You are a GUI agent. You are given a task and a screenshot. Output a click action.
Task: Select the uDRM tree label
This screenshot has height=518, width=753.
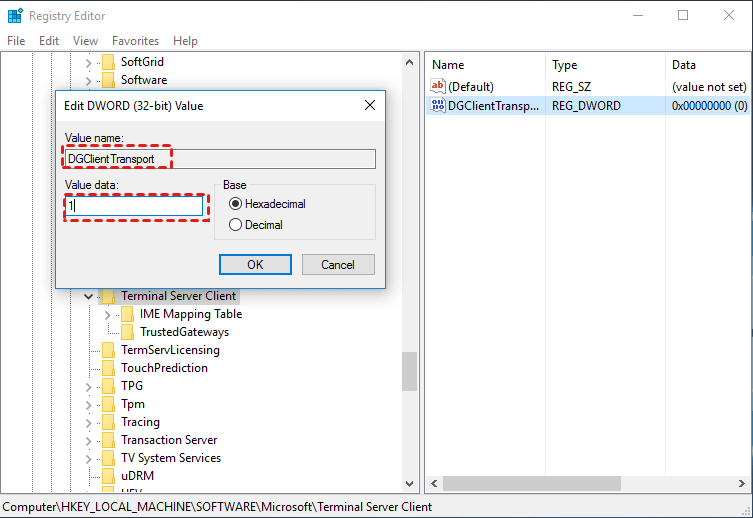click(137, 476)
